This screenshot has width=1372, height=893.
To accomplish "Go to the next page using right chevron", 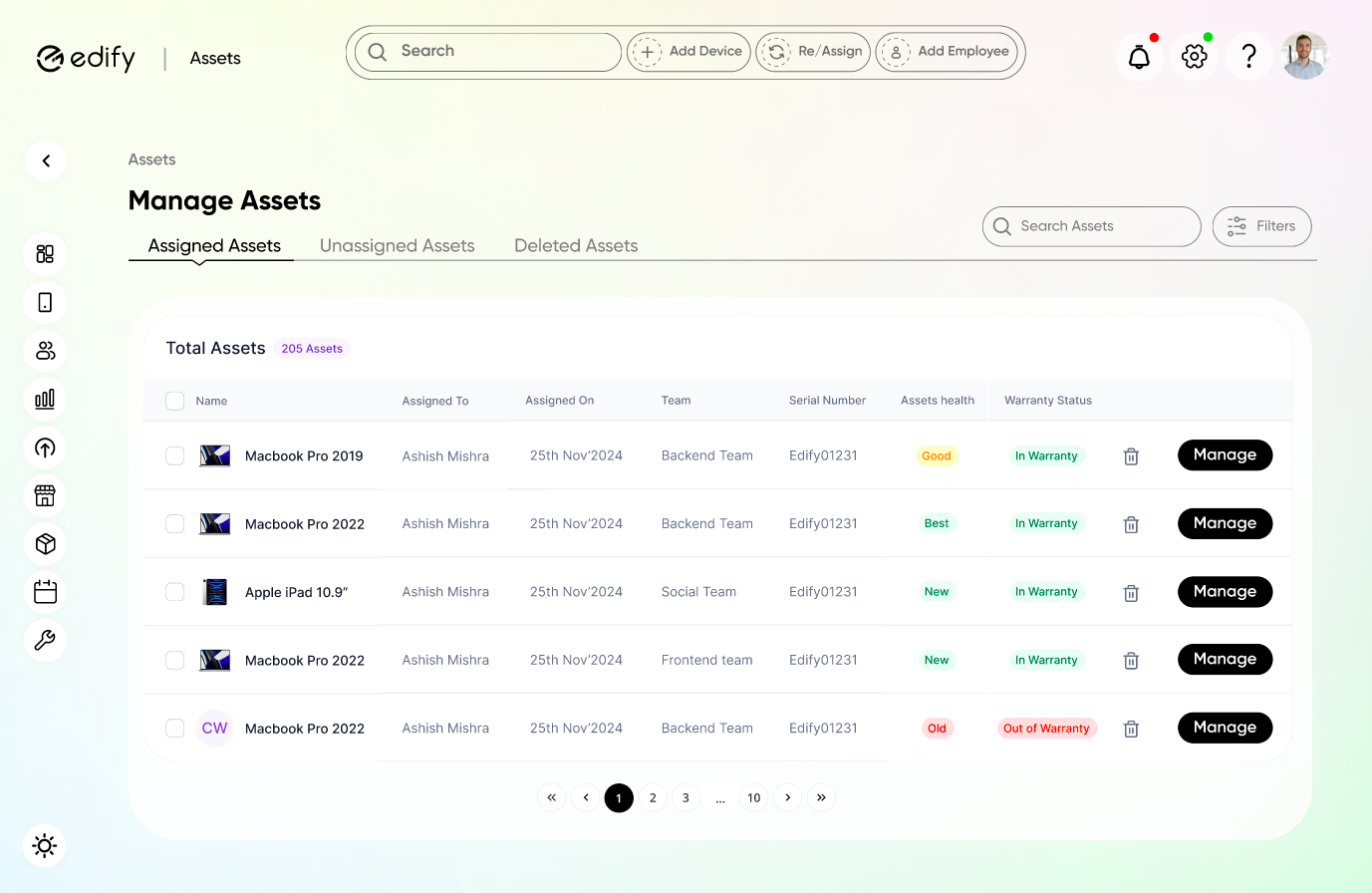I will (787, 797).
